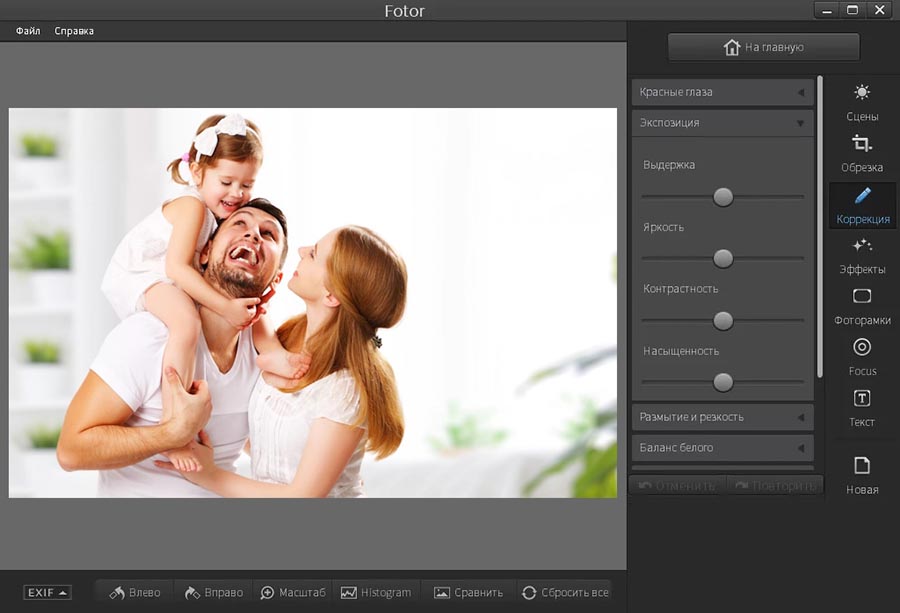
Task: Open the Эффекты sparkle icon
Action: (862, 246)
